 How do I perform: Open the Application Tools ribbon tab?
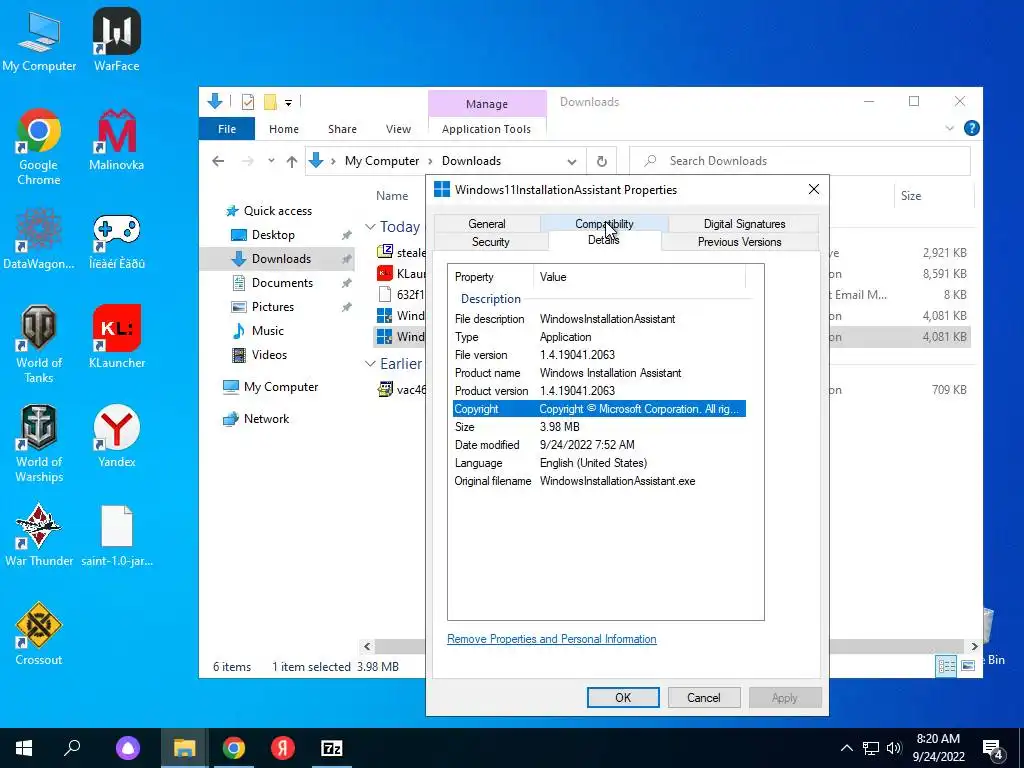pyautogui.click(x=487, y=129)
